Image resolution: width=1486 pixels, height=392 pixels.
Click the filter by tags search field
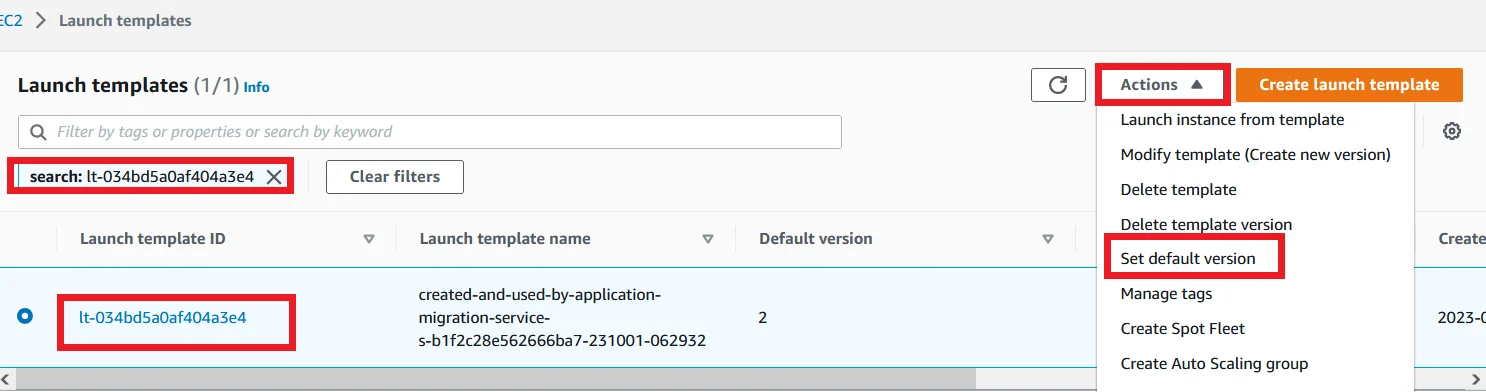(430, 132)
